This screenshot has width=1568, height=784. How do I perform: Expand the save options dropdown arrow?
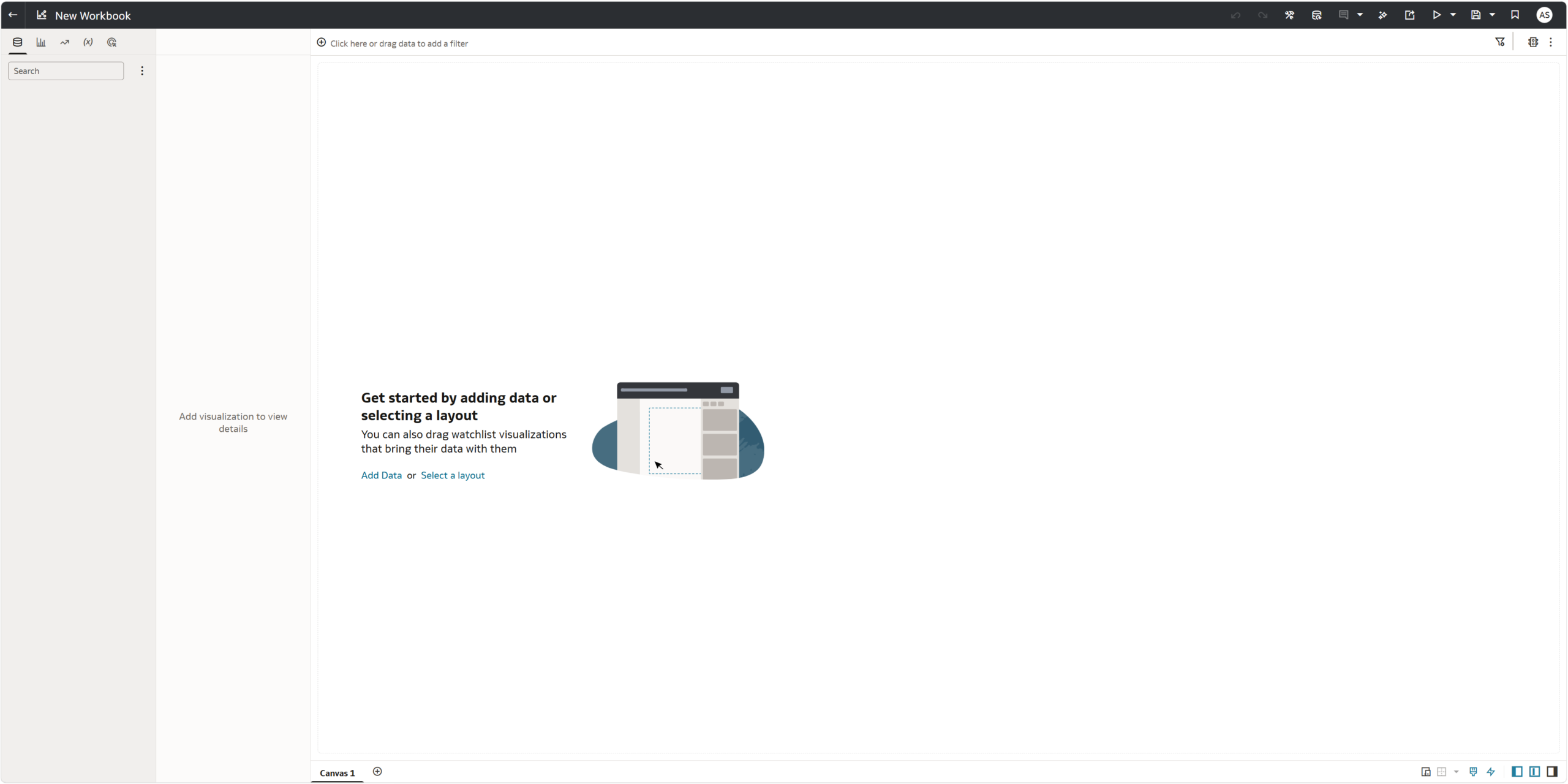[1492, 15]
